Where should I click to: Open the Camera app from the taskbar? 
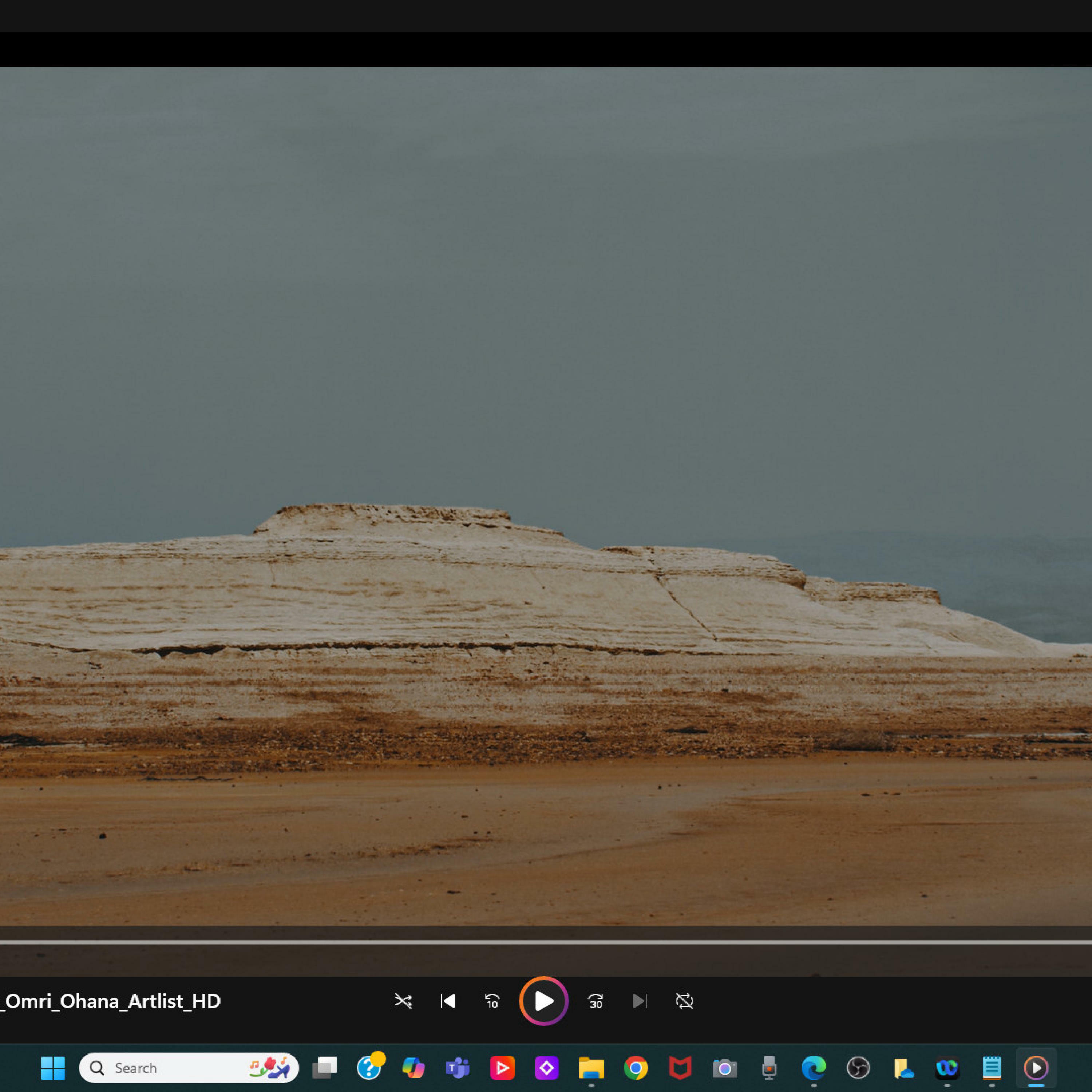[725, 1068]
